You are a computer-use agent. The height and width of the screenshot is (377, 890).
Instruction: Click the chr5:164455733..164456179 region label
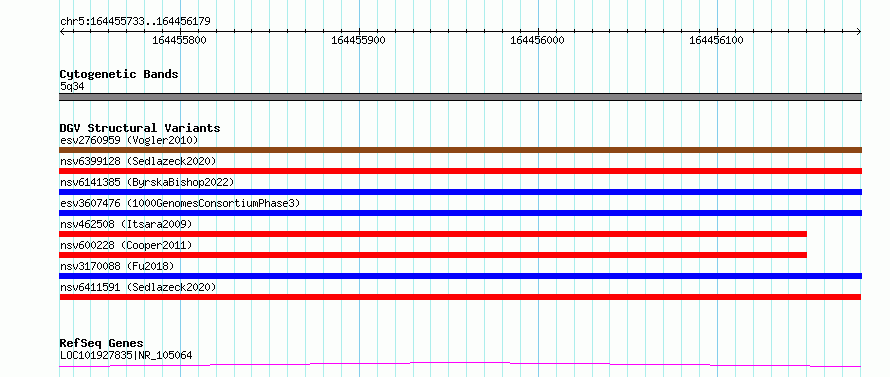point(135,22)
